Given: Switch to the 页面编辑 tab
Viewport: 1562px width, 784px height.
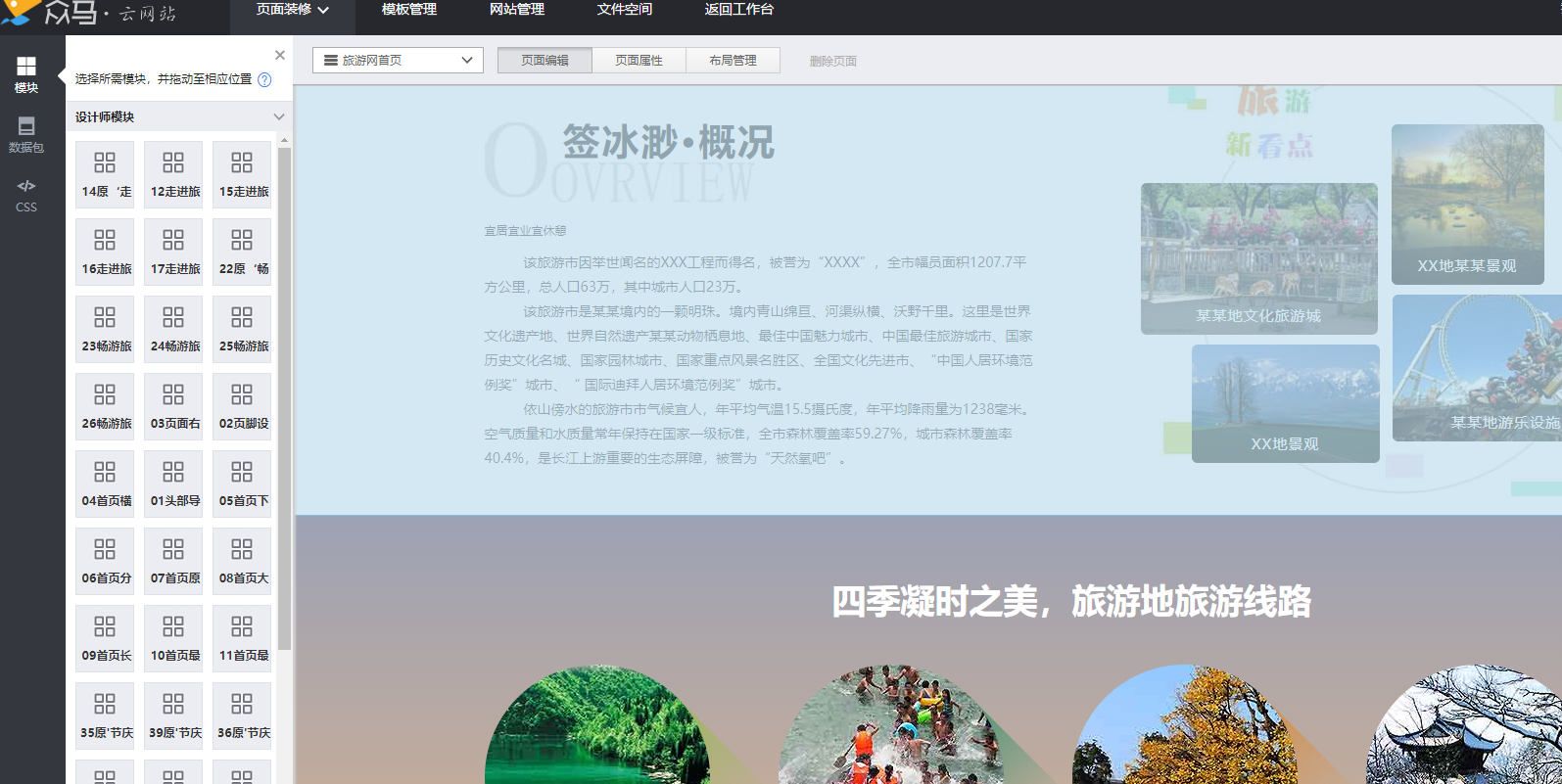Looking at the screenshot, I should coord(544,60).
